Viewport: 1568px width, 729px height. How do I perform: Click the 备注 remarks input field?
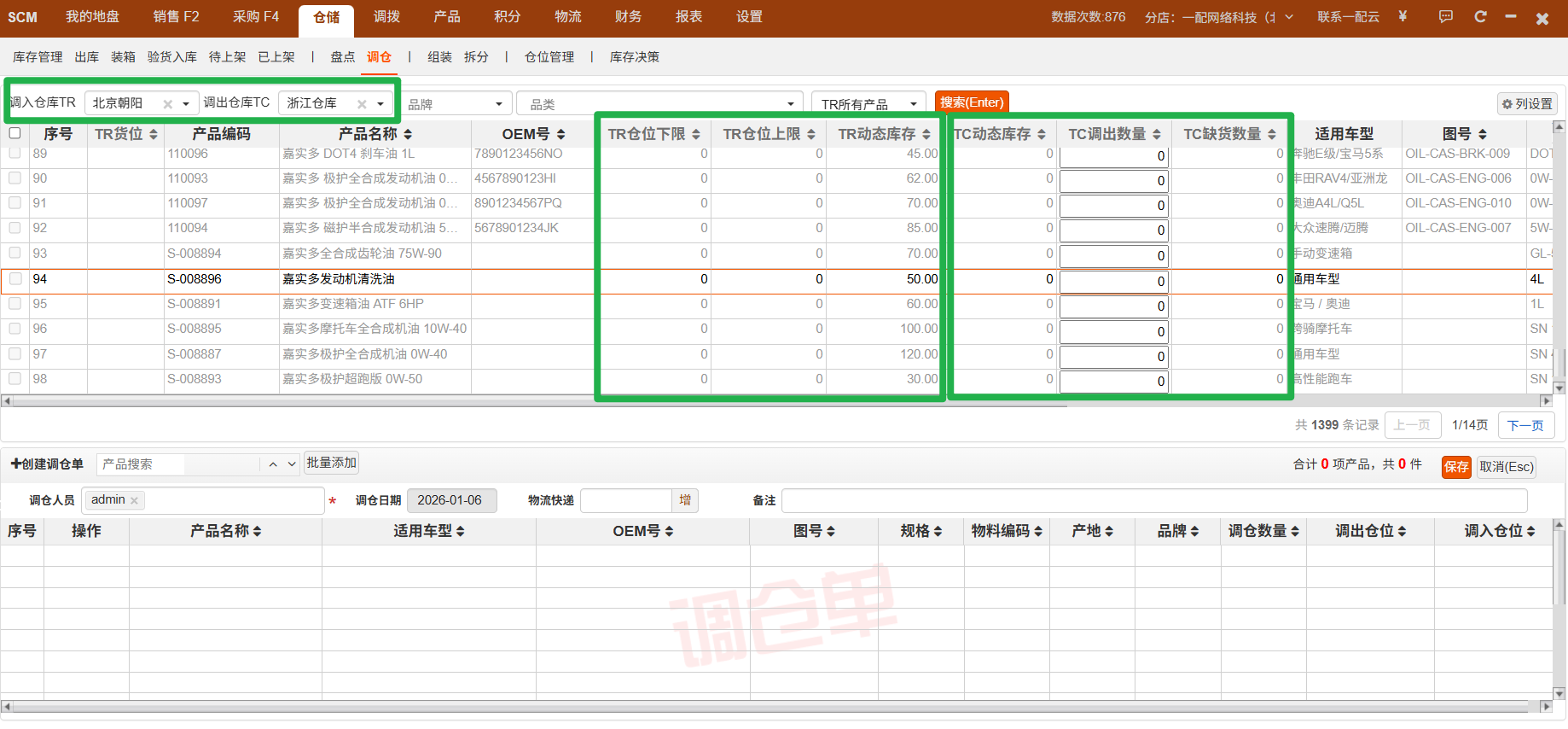coord(1153,501)
